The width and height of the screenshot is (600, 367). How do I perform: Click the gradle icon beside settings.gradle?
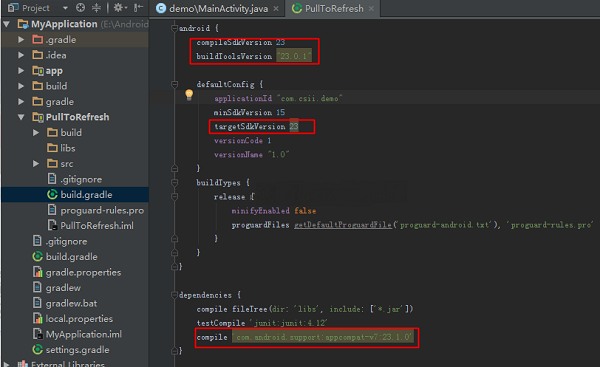tap(38, 349)
